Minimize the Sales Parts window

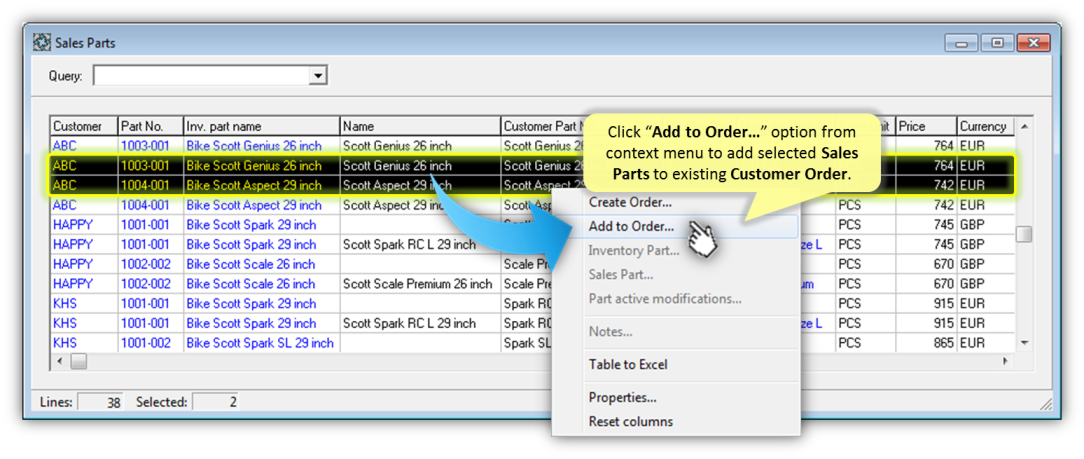tap(962, 43)
